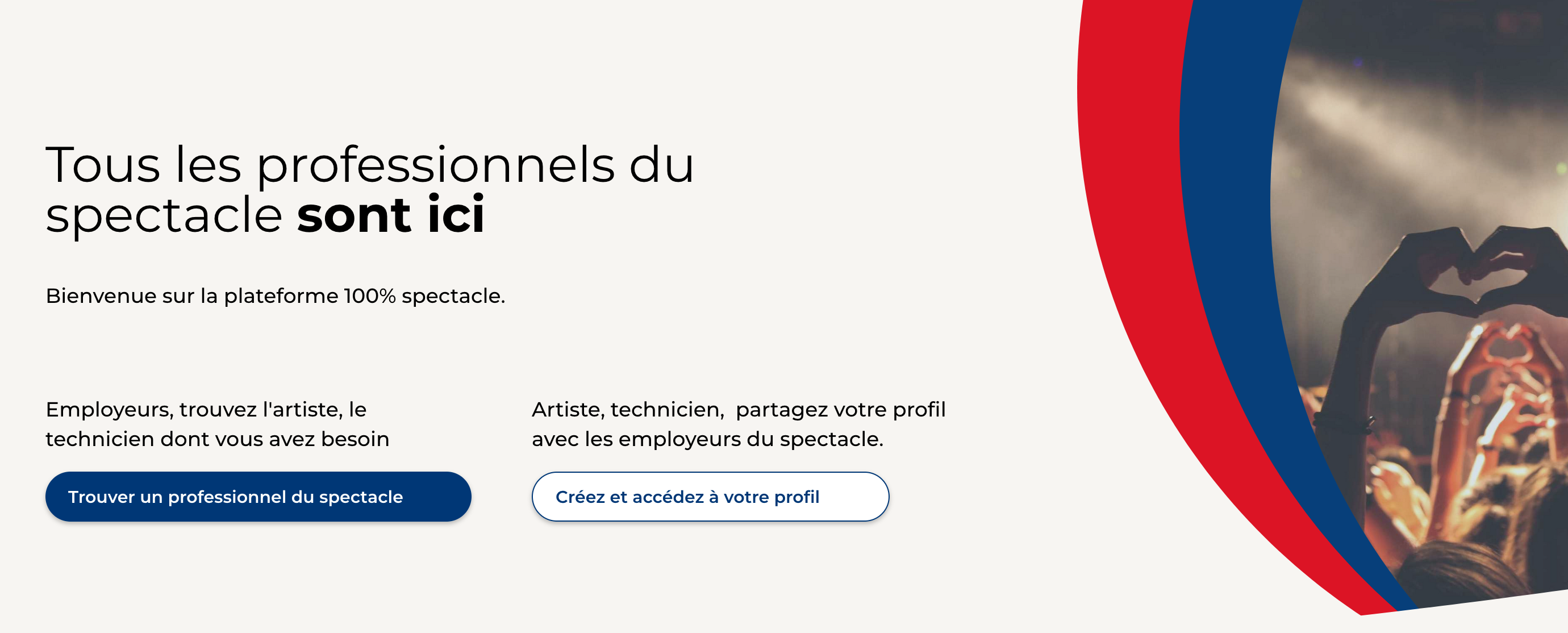The height and width of the screenshot is (633, 1568).
Task: Click the word 'Employeurs' in left paragraph
Action: click(110, 410)
